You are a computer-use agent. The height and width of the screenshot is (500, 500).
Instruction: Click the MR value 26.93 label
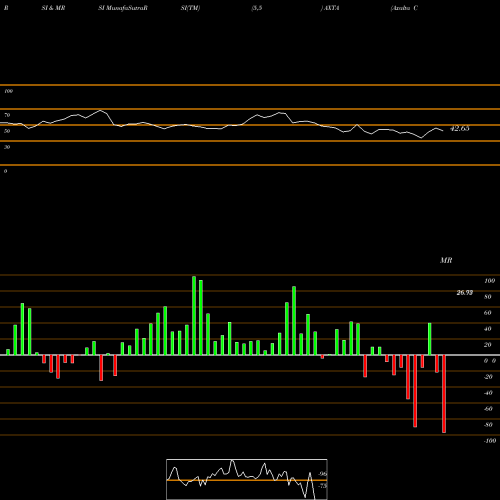click(x=464, y=293)
